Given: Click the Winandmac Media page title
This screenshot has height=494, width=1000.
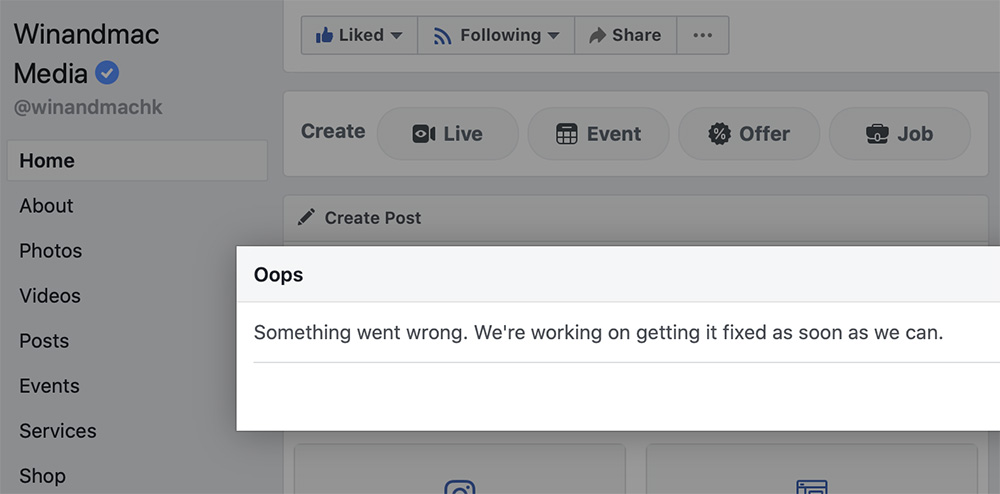Looking at the screenshot, I should [86, 52].
